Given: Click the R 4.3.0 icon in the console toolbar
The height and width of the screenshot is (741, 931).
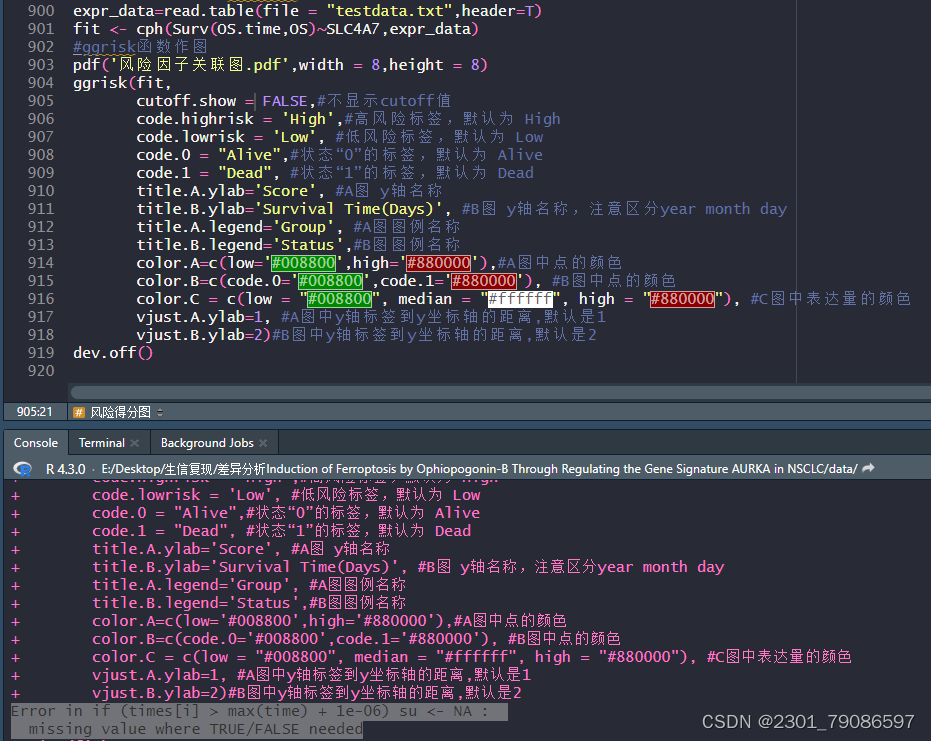Looking at the screenshot, I should 22,467.
